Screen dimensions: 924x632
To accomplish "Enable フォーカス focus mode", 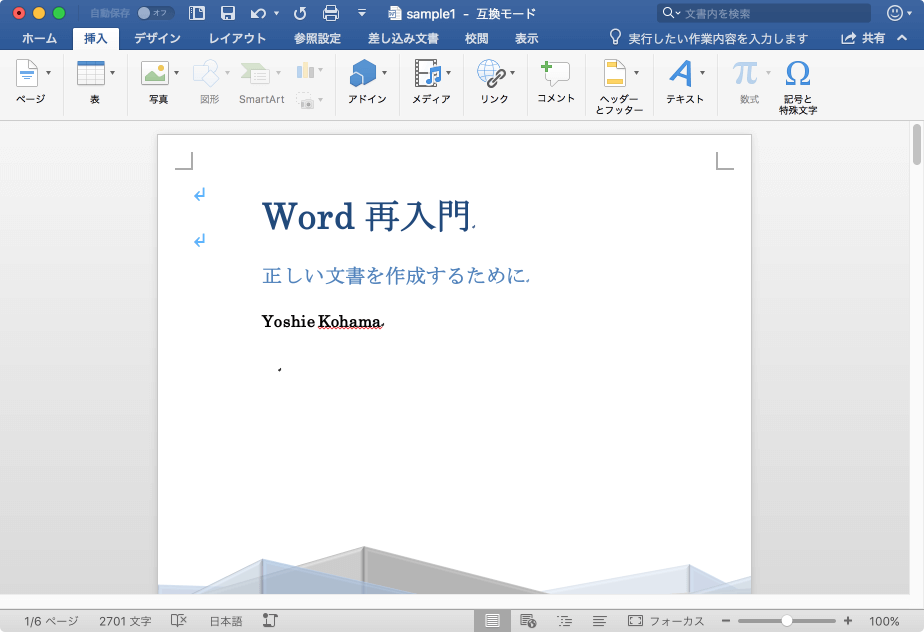I will (x=665, y=621).
